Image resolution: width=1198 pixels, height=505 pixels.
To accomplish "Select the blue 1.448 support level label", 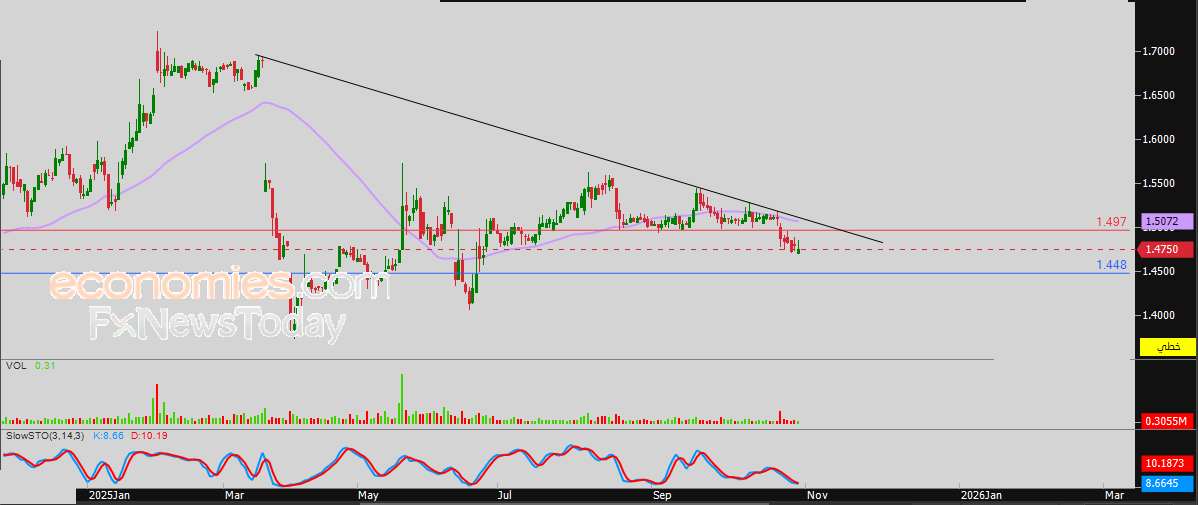I will click(1111, 265).
